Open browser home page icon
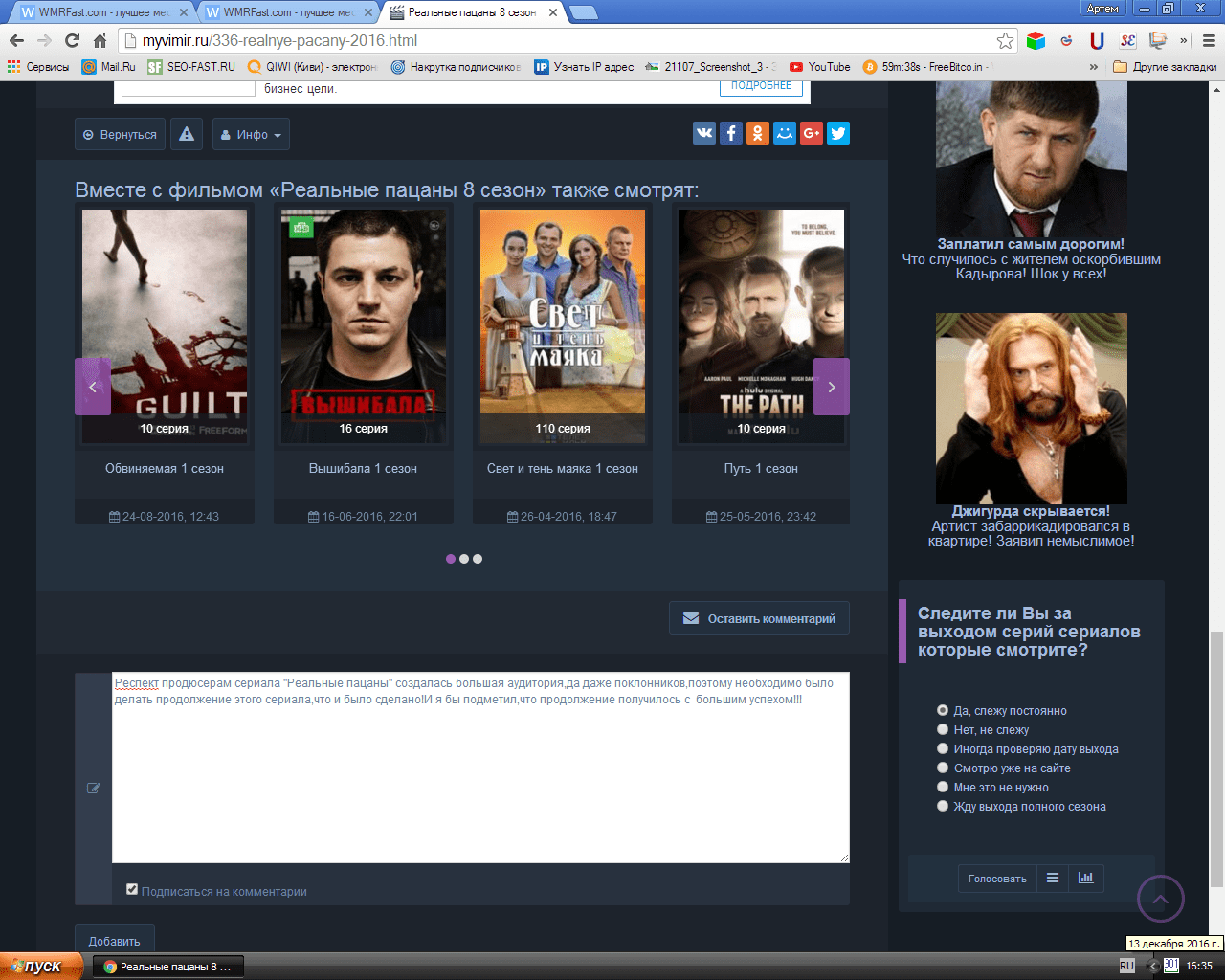The height and width of the screenshot is (980, 1225). (x=100, y=40)
